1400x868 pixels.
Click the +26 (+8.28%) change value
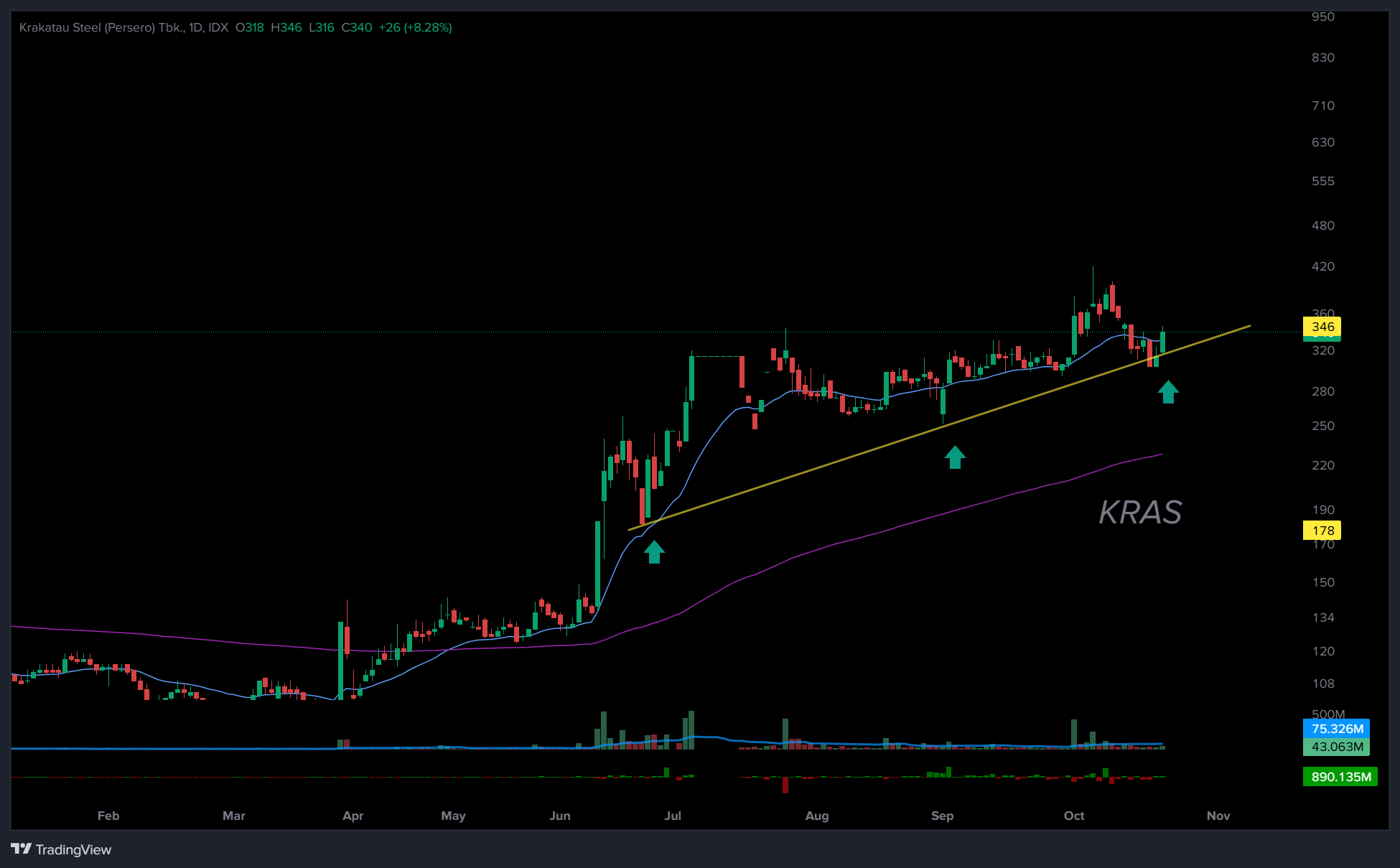point(415,27)
